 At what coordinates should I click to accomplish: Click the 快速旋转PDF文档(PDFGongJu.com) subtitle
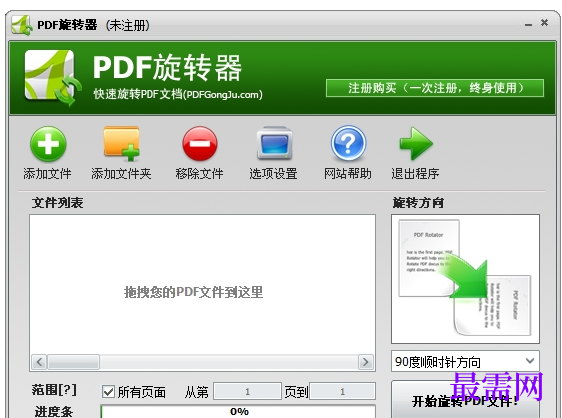coord(178,94)
